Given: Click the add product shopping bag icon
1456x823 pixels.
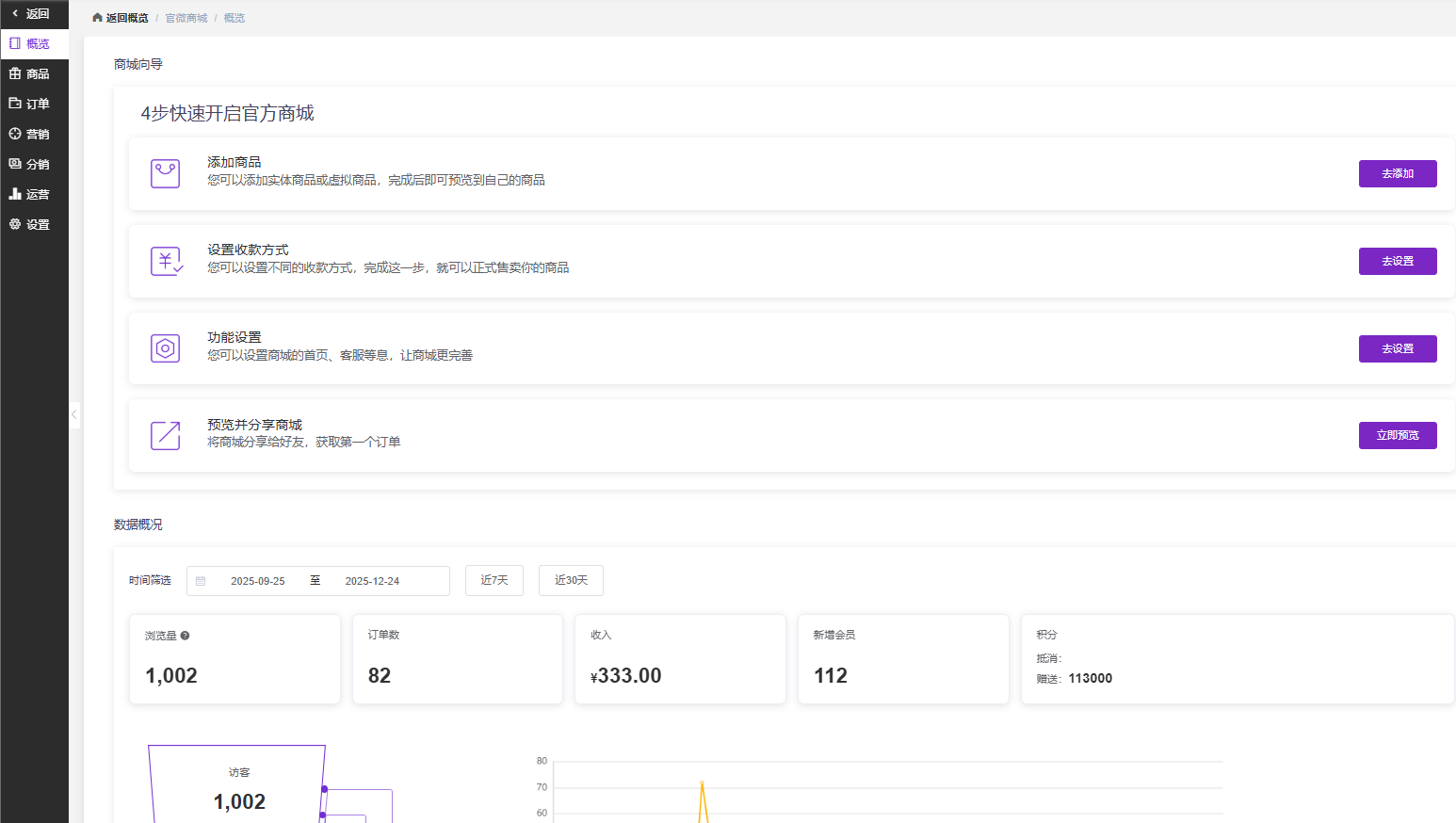Looking at the screenshot, I should point(165,173).
